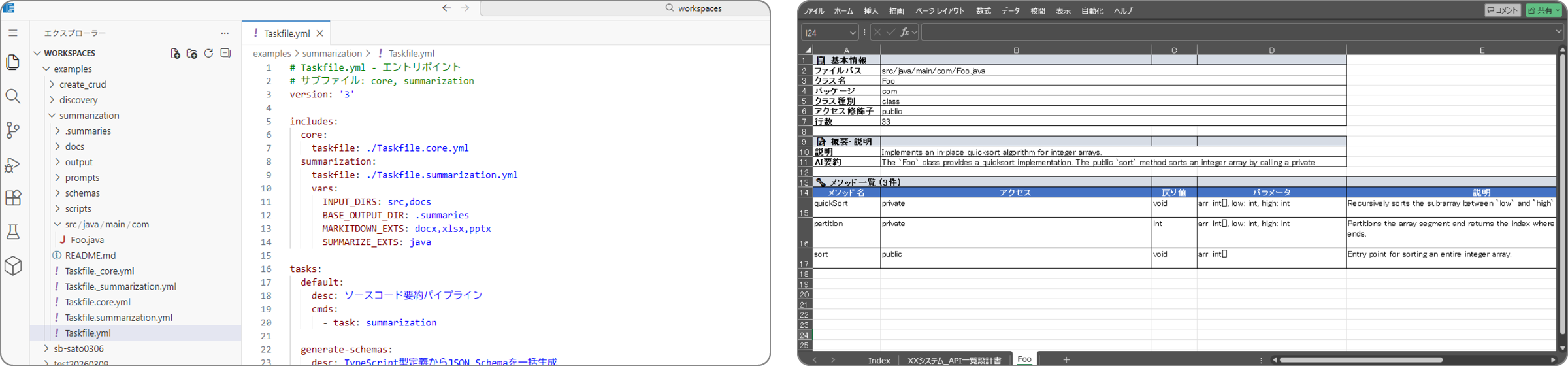Expand the create_crud folder
1568x366 pixels.
(82, 84)
